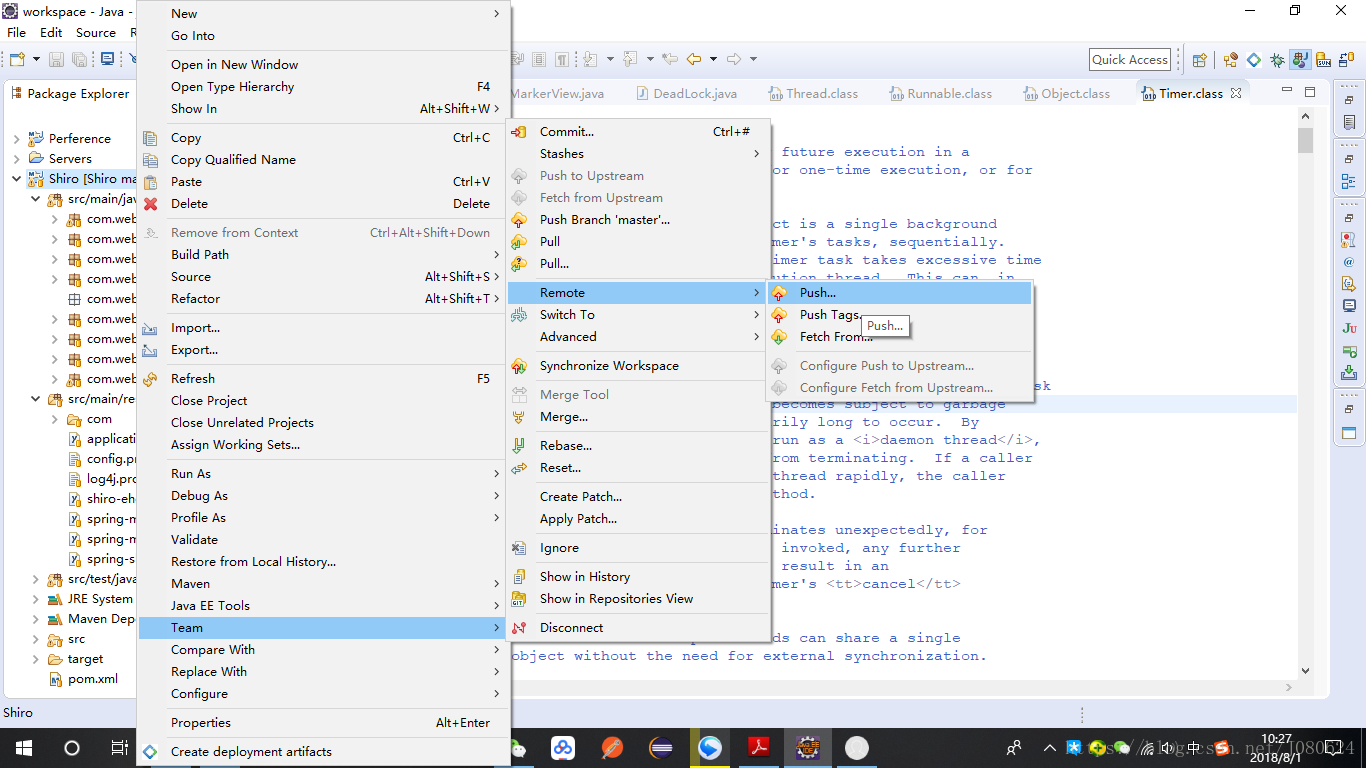
Task: Click the Rebase icon in Team submenu
Action: coord(519,446)
